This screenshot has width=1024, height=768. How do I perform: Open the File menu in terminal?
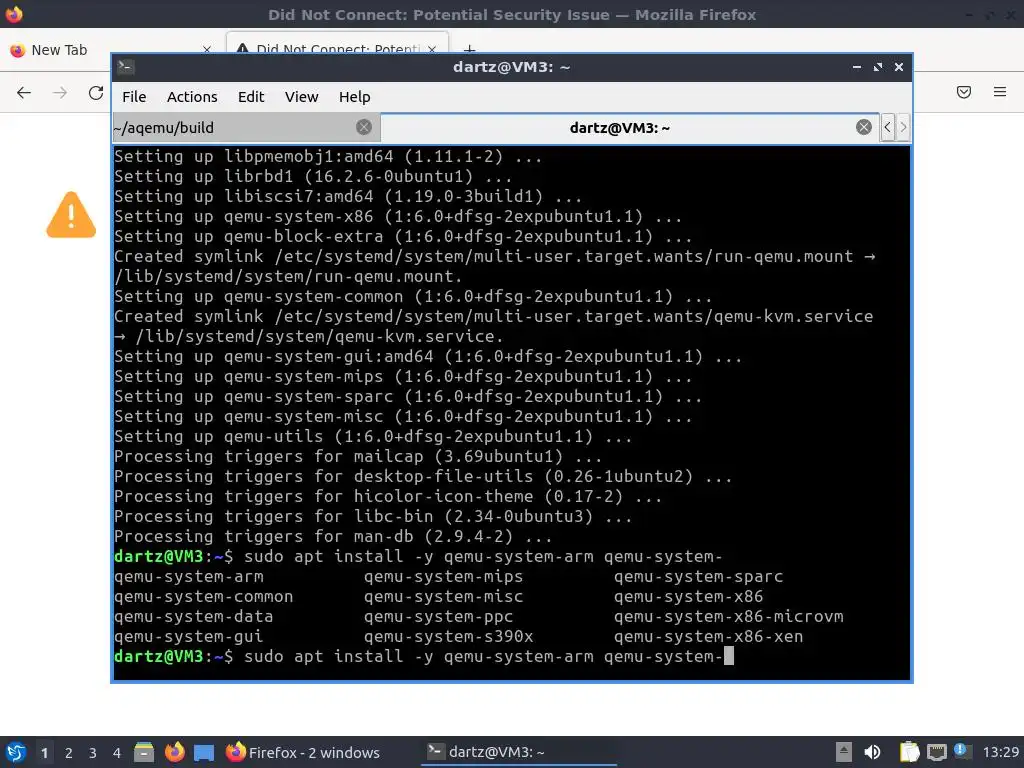tap(134, 97)
